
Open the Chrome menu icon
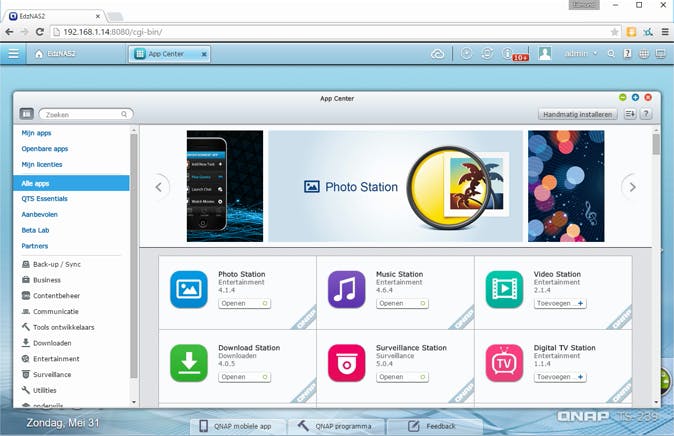[665, 32]
